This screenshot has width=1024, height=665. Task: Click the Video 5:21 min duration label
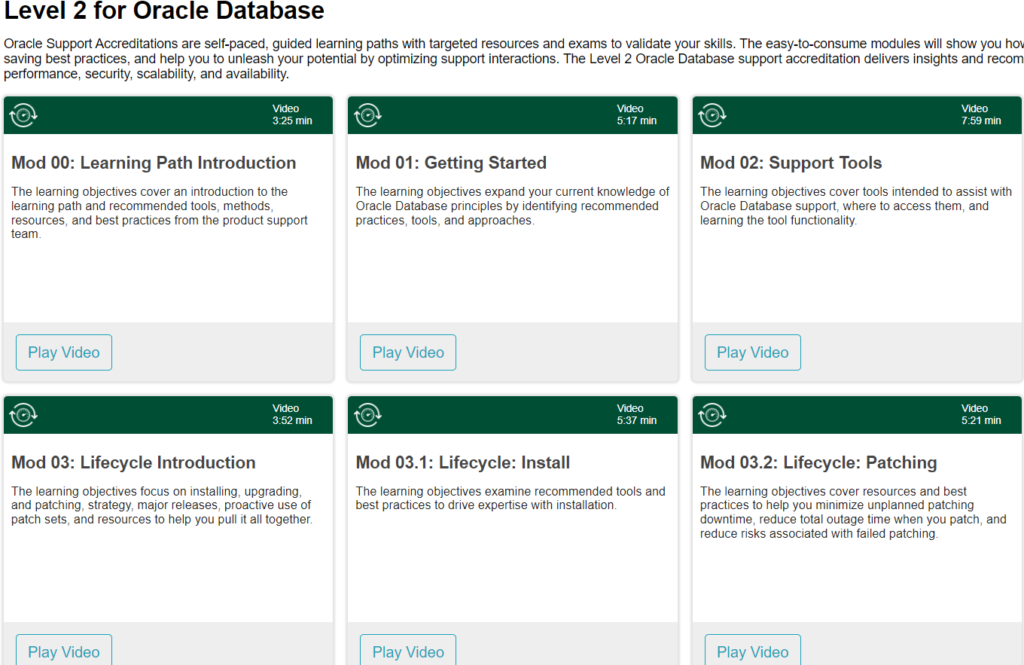click(x=981, y=414)
